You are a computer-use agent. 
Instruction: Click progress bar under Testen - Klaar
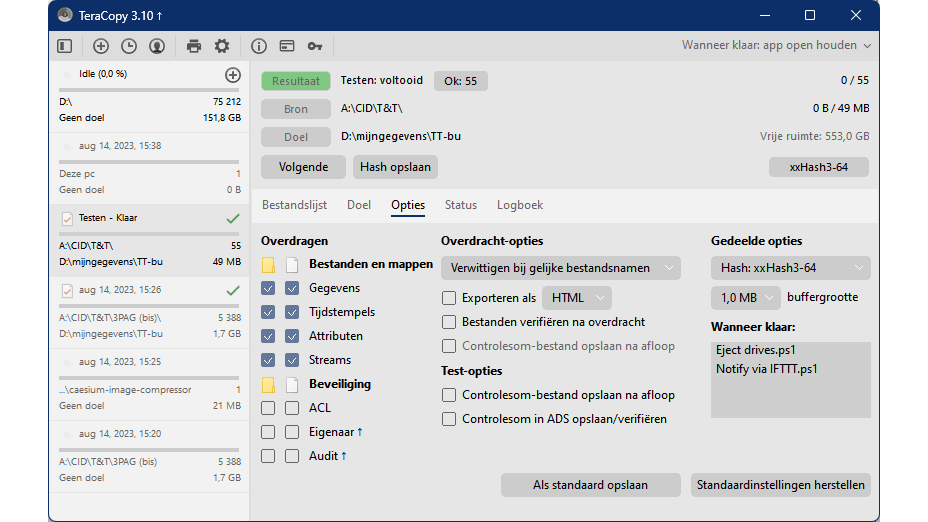click(x=149, y=234)
